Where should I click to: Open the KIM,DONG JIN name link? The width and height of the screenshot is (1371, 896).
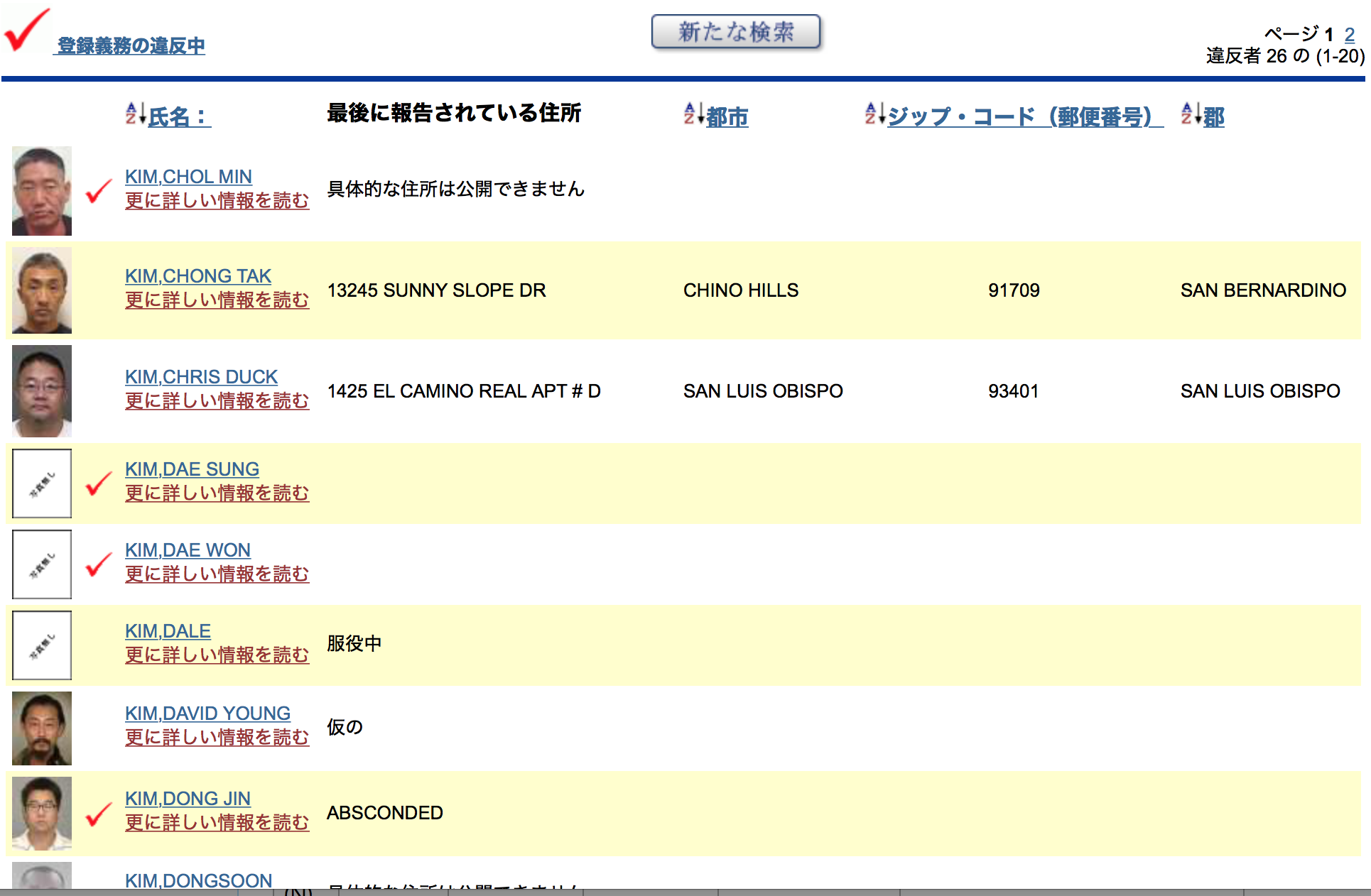click(x=188, y=799)
